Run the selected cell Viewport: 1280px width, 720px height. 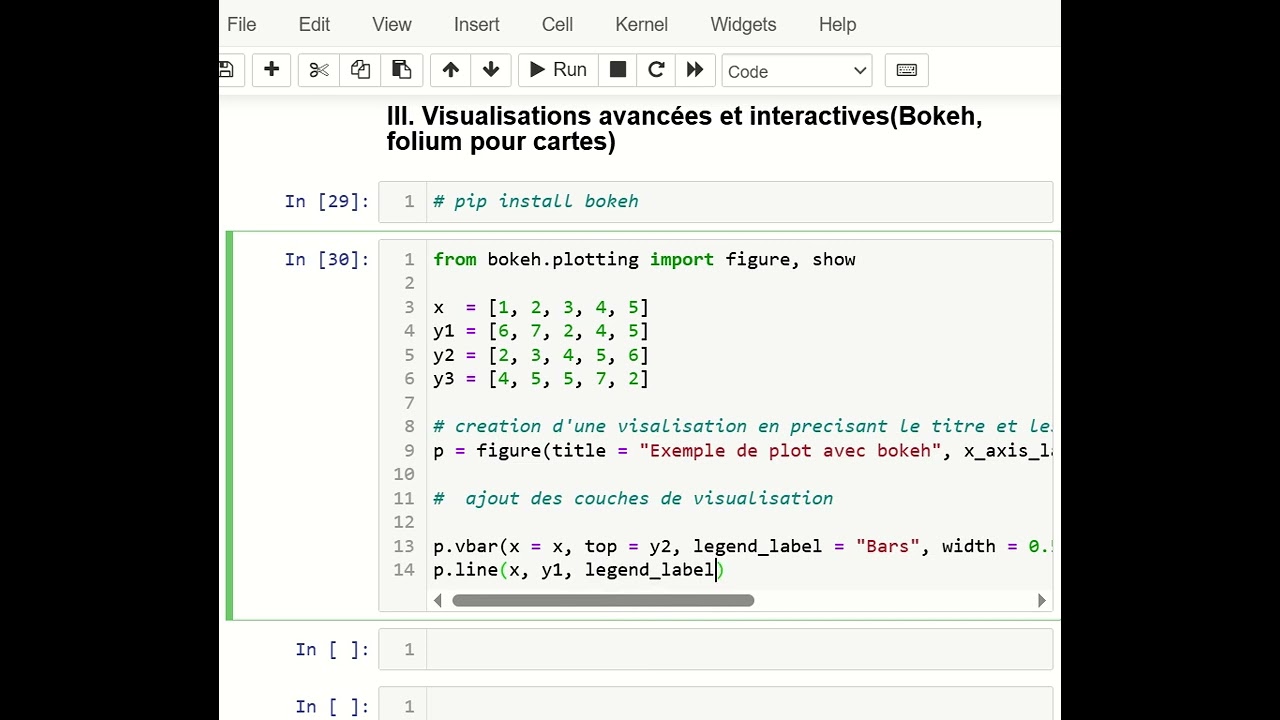(x=558, y=70)
